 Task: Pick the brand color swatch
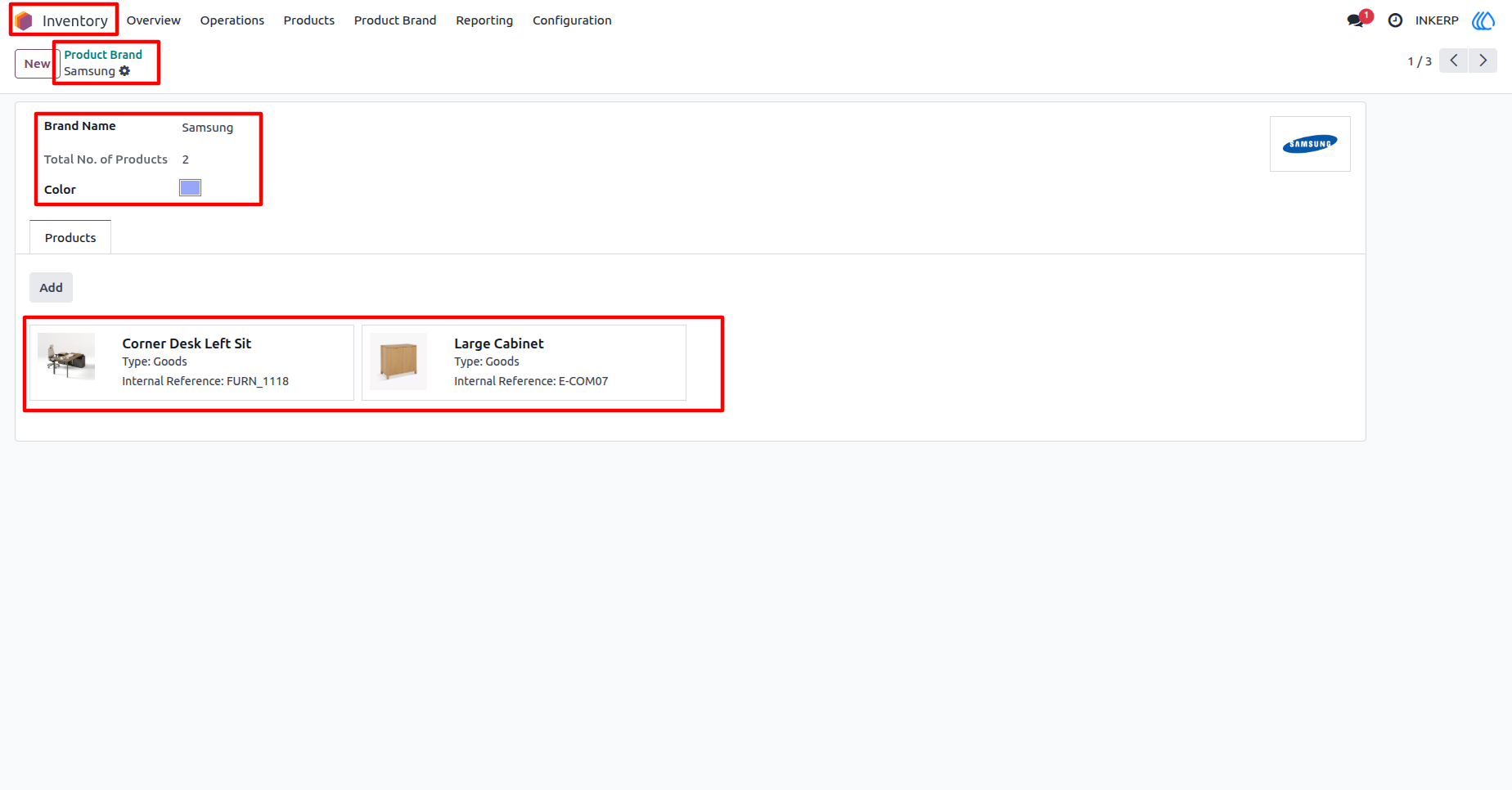[x=190, y=188]
